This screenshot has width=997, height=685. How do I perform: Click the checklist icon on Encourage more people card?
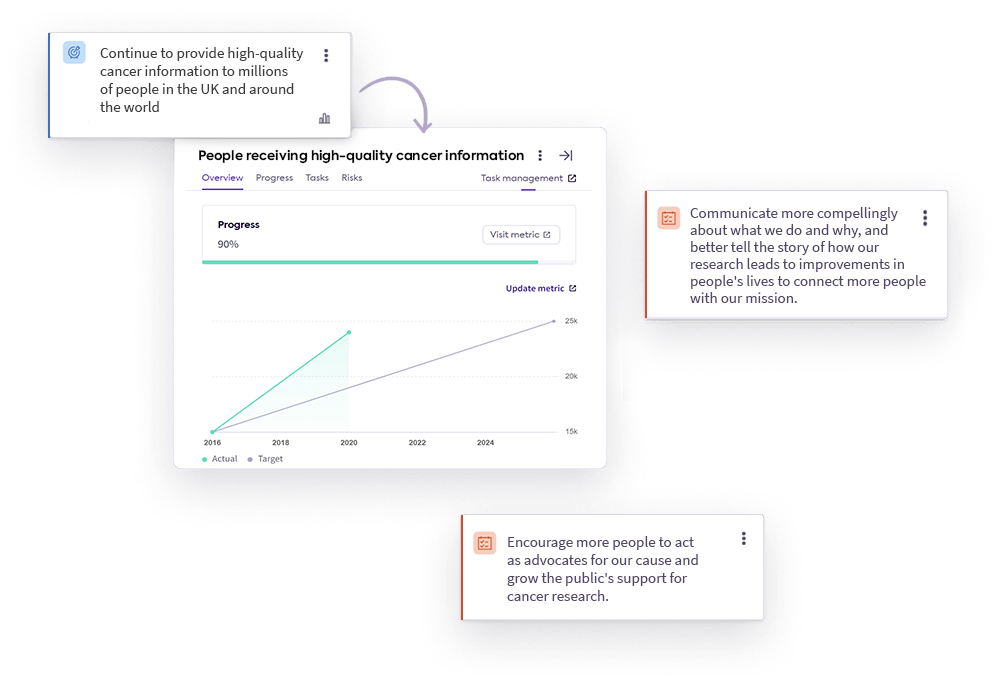pos(485,543)
